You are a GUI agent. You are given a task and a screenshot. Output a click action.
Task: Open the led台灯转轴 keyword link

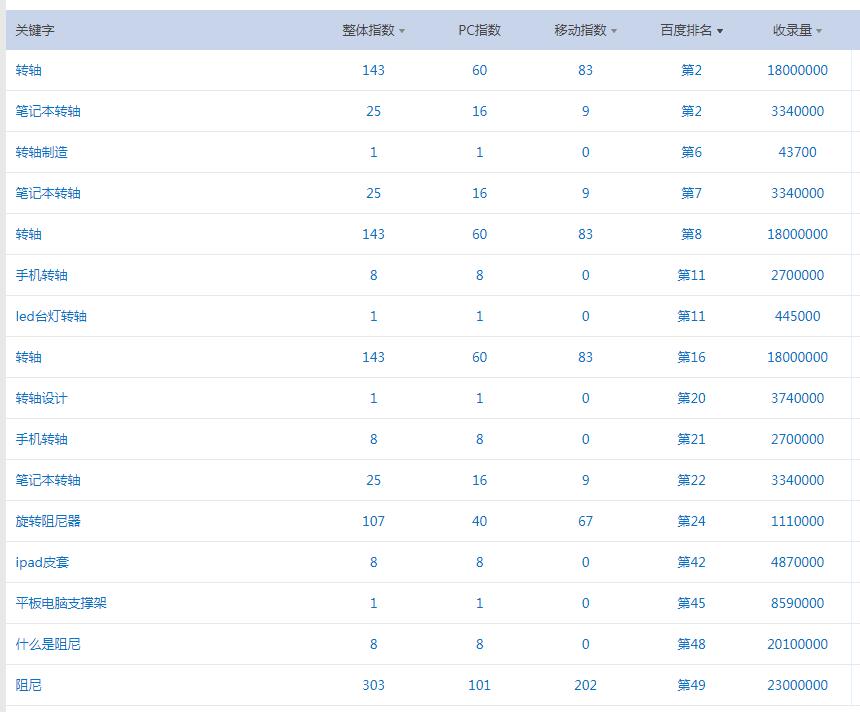coord(51,316)
